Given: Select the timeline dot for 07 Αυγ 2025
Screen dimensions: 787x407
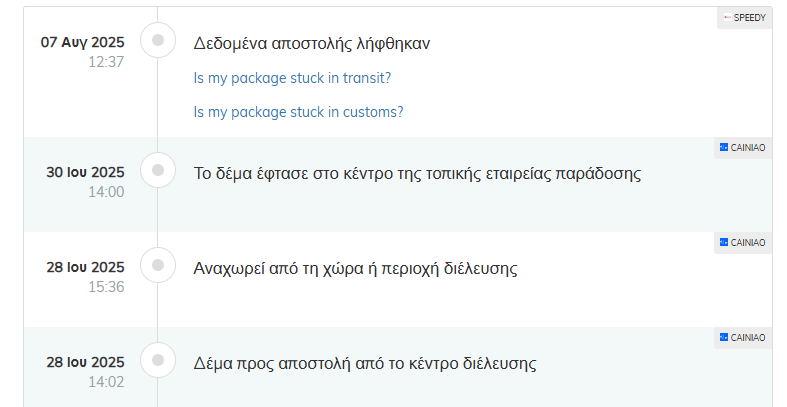Looking at the screenshot, I should coord(158,40).
